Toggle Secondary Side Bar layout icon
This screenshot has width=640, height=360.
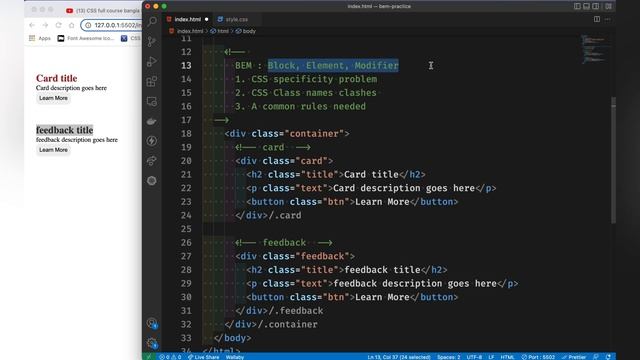pyautogui.click(x=596, y=6)
